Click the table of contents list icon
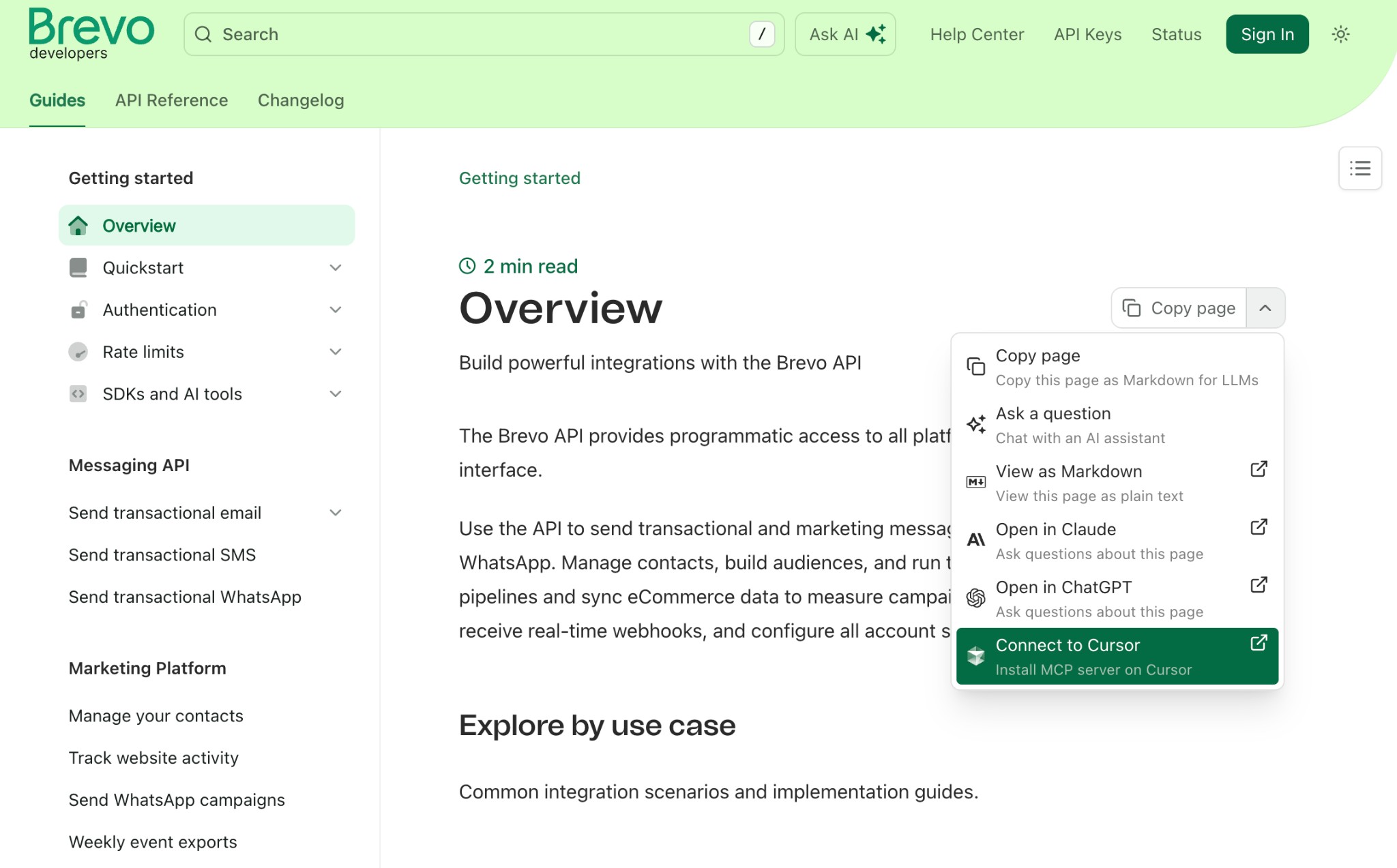Viewport: 1397px width, 868px height. coord(1359,168)
